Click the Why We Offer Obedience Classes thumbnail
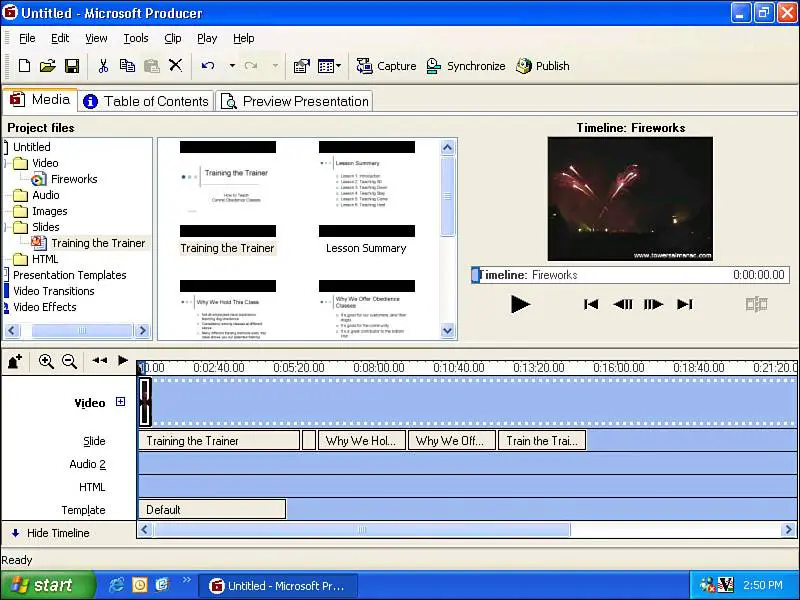The width and height of the screenshot is (800, 600). pos(366,309)
